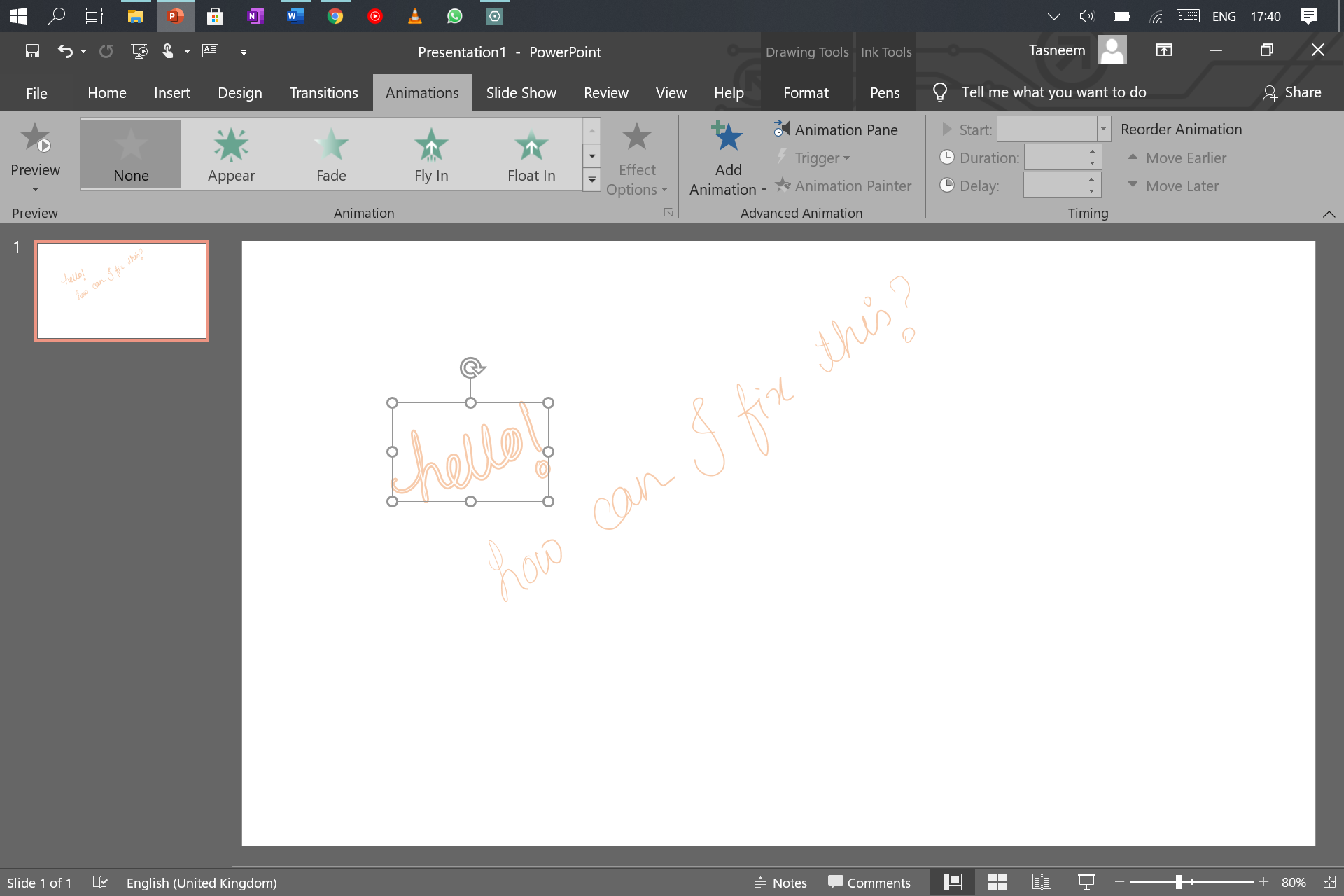Open the Pens tab
The width and height of the screenshot is (1344, 896).
[x=885, y=92]
